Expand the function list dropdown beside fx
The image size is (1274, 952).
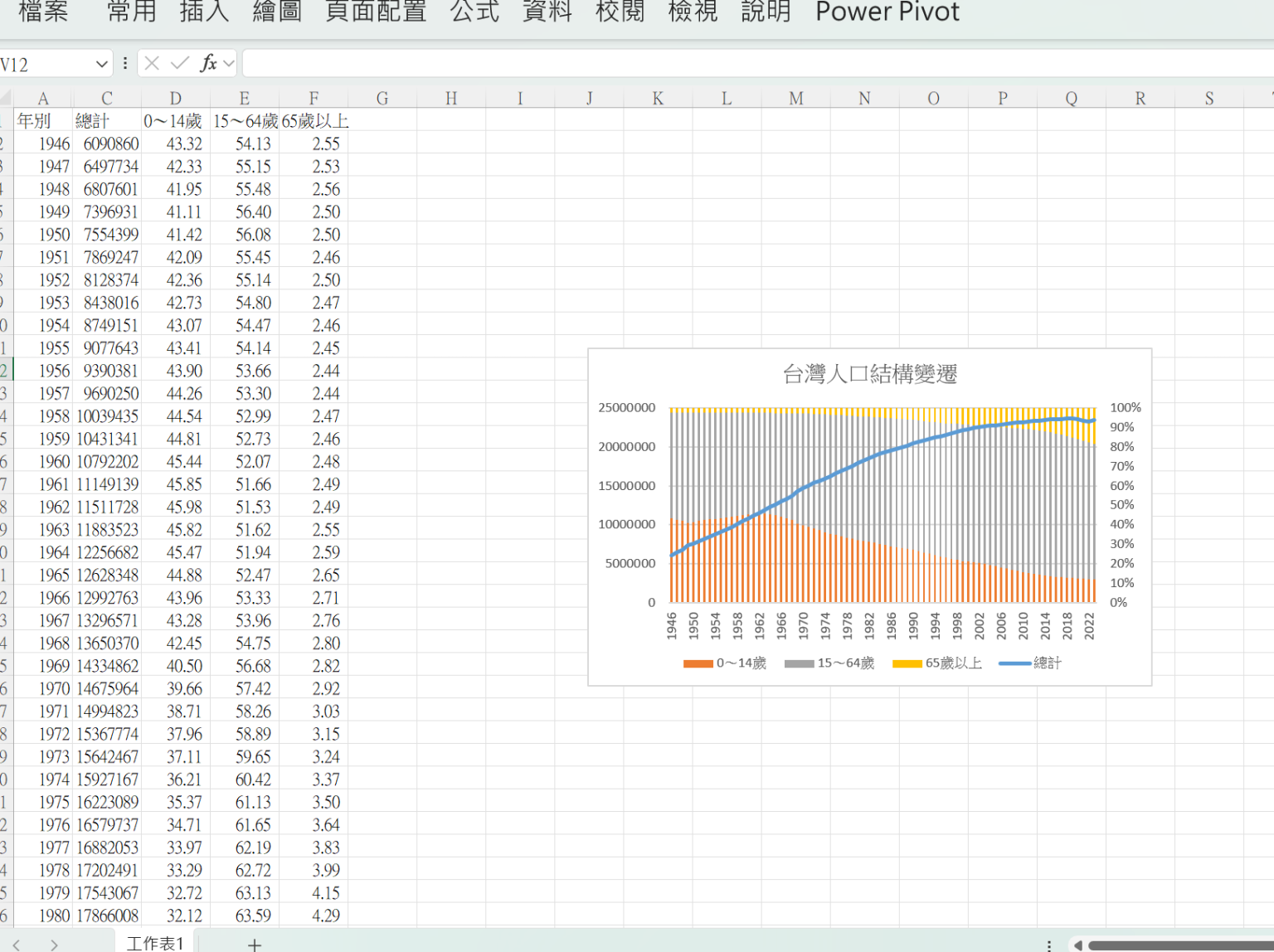[x=229, y=63]
